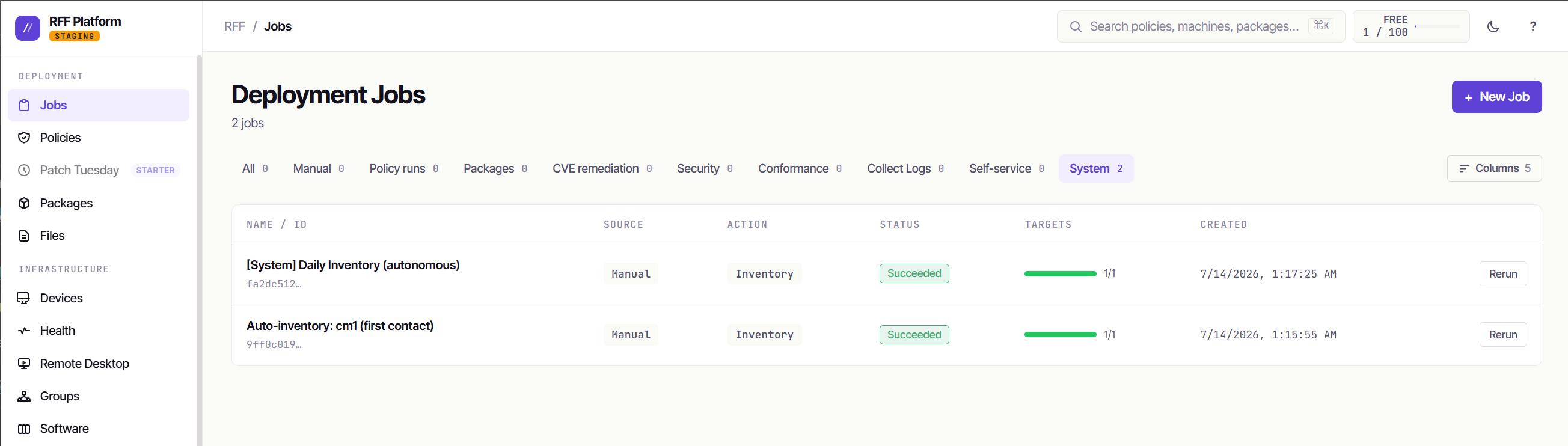This screenshot has height=446, width=1568.
Task: Click the job ID fa2dc512…
Action: pos(274,284)
